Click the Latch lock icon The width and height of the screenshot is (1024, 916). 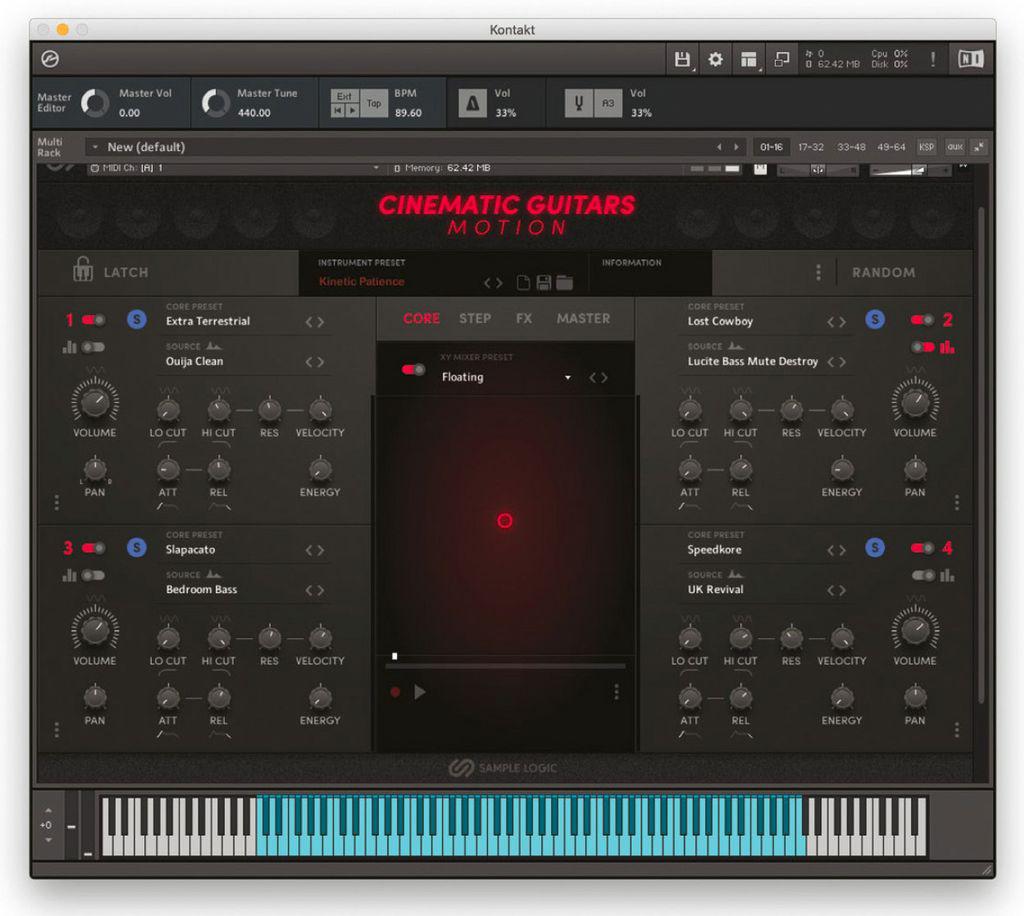tap(82, 269)
